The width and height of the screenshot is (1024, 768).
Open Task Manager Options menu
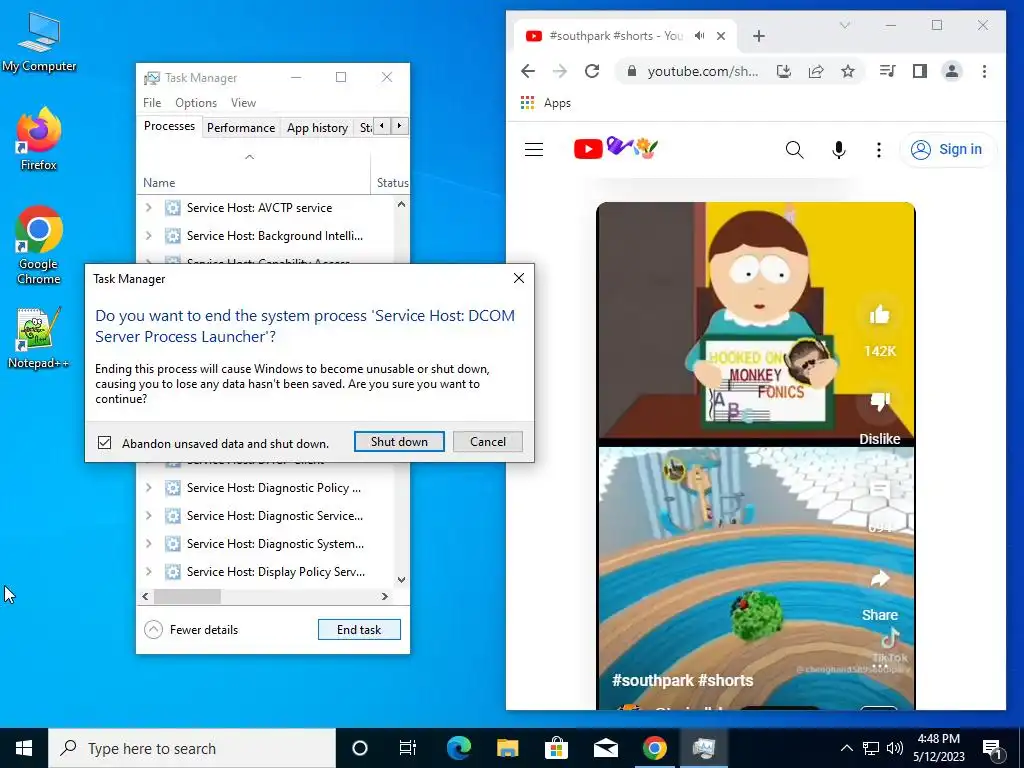click(x=196, y=103)
